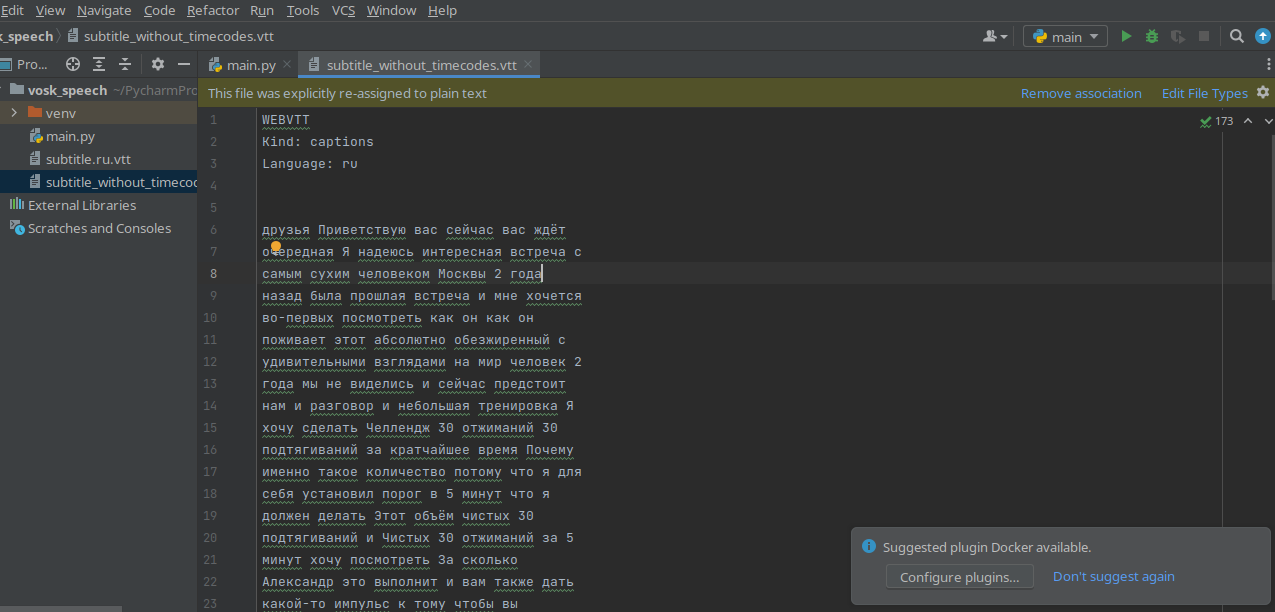Viewport: 1275px width, 612px height.
Task: Go to next highlighted problem arrow
Action: tap(1268, 121)
